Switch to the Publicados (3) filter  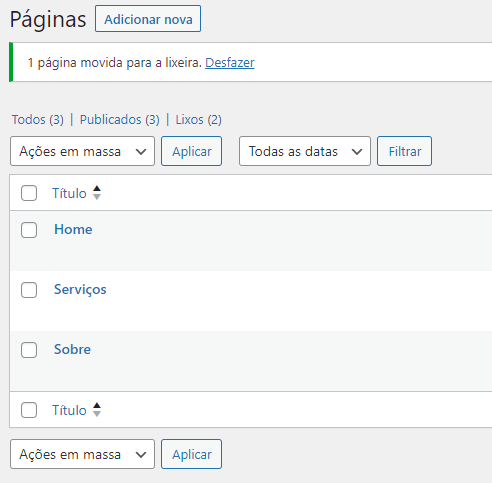120,120
